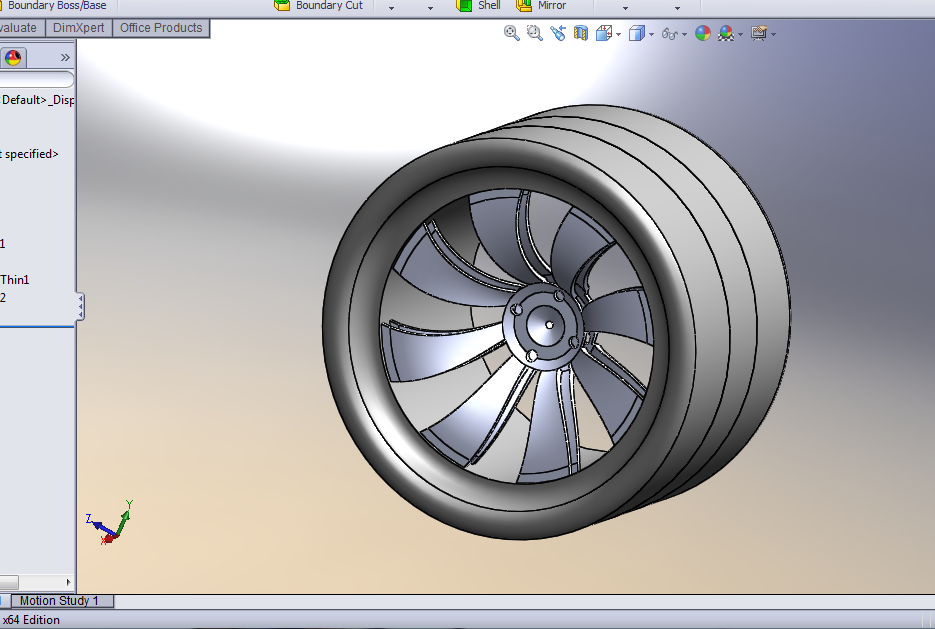Select the Zoom to Area tool

click(x=534, y=33)
